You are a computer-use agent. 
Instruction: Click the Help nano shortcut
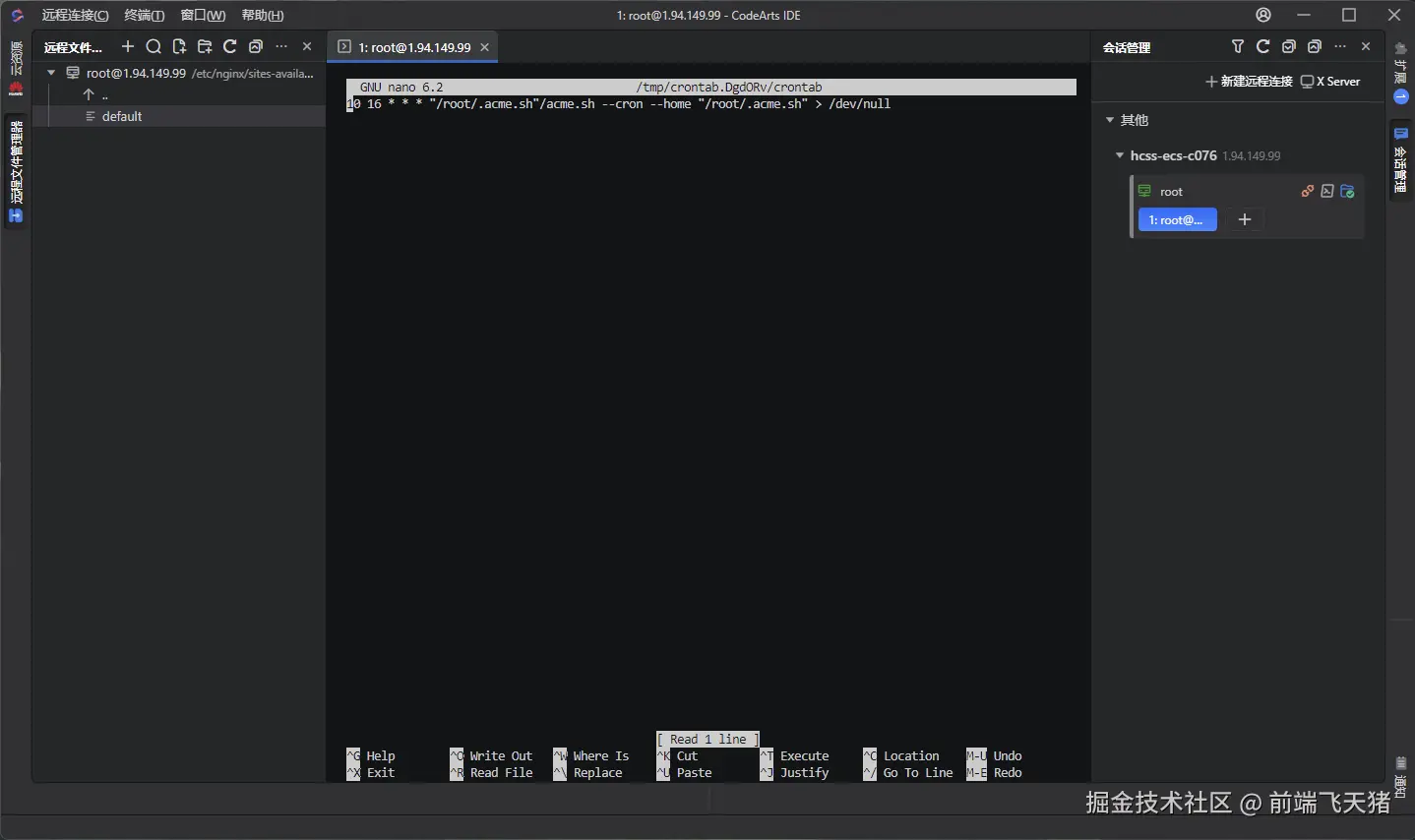(370, 755)
